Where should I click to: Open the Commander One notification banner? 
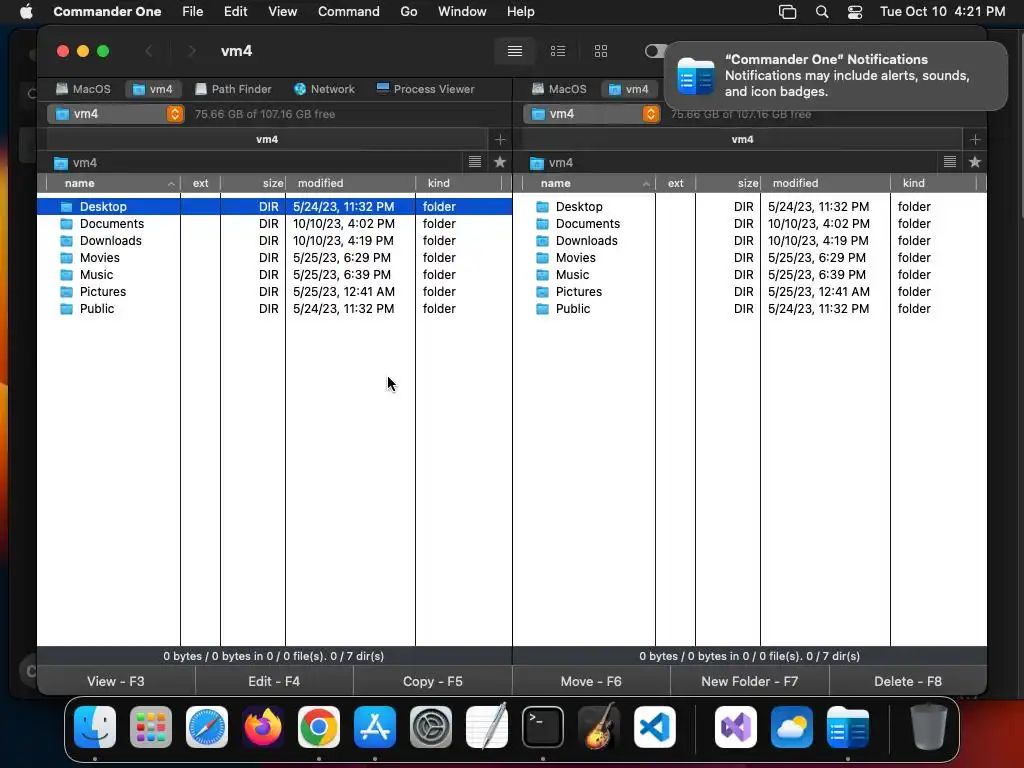[835, 76]
